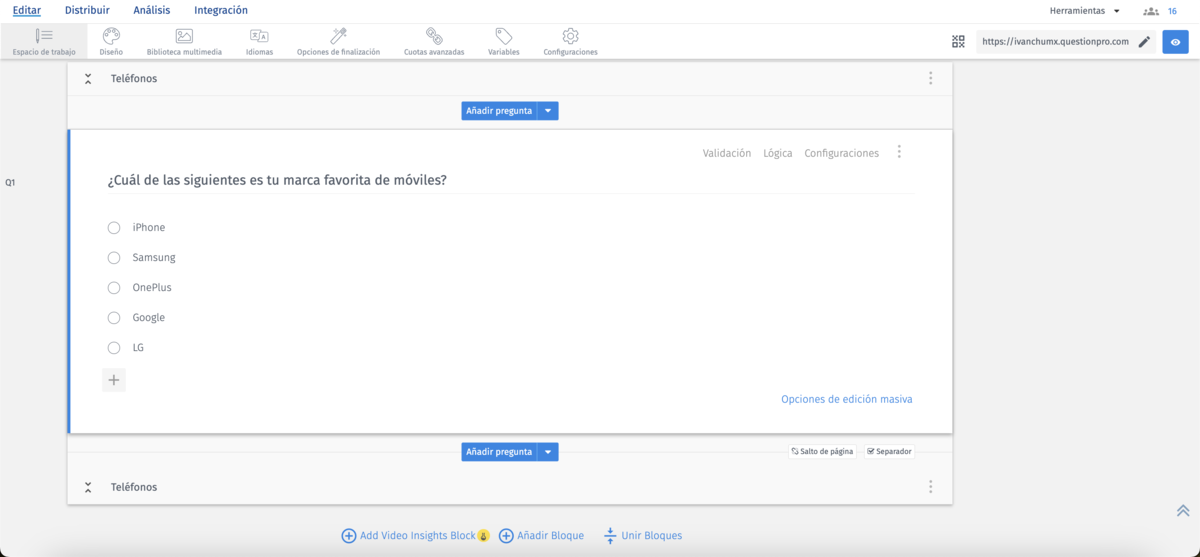The image size is (1200, 557).
Task: Edit the Google answer text
Action: 149,318
